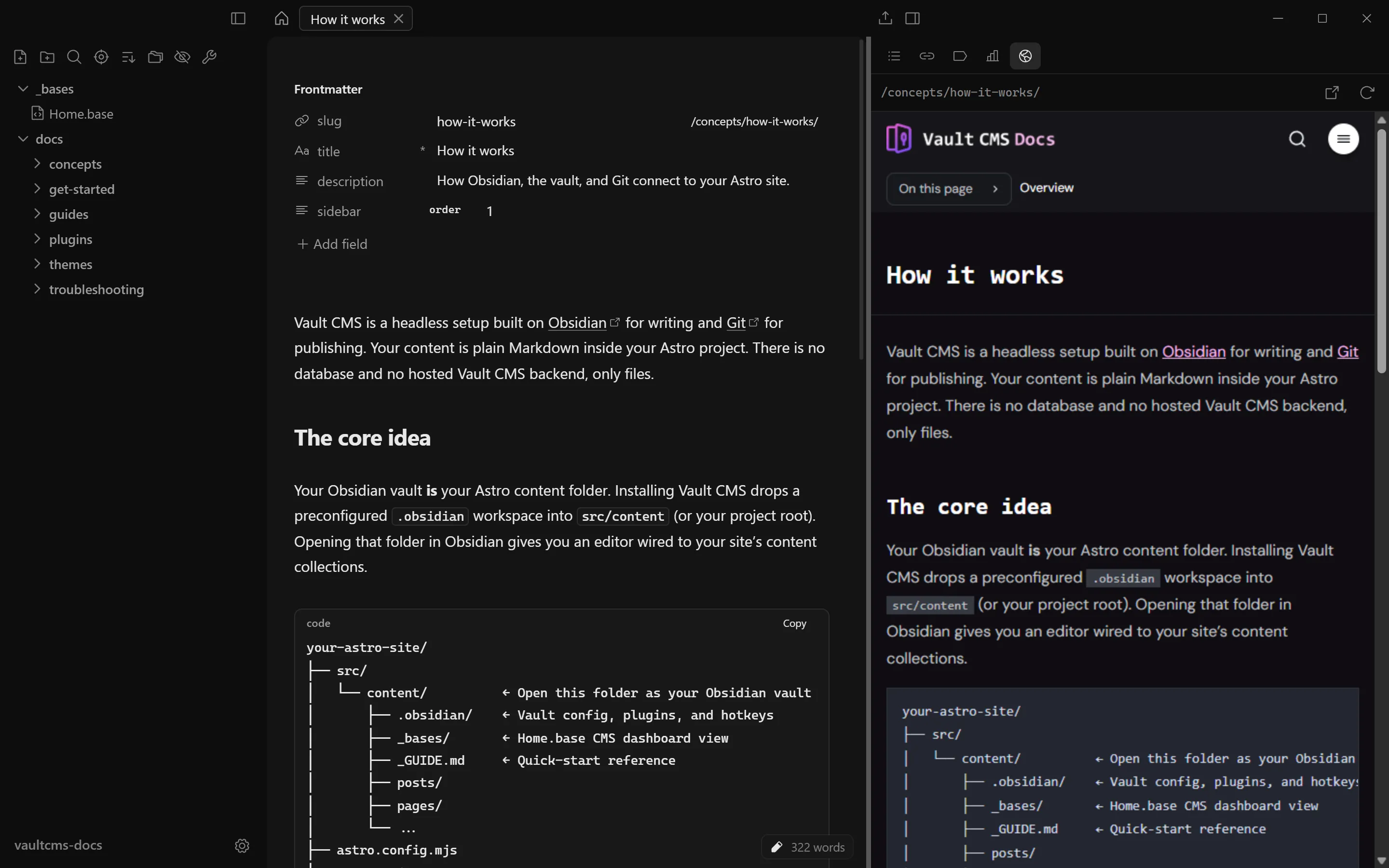The height and width of the screenshot is (868, 1389).
Task: Expand the get-started folder
Action: click(37, 189)
